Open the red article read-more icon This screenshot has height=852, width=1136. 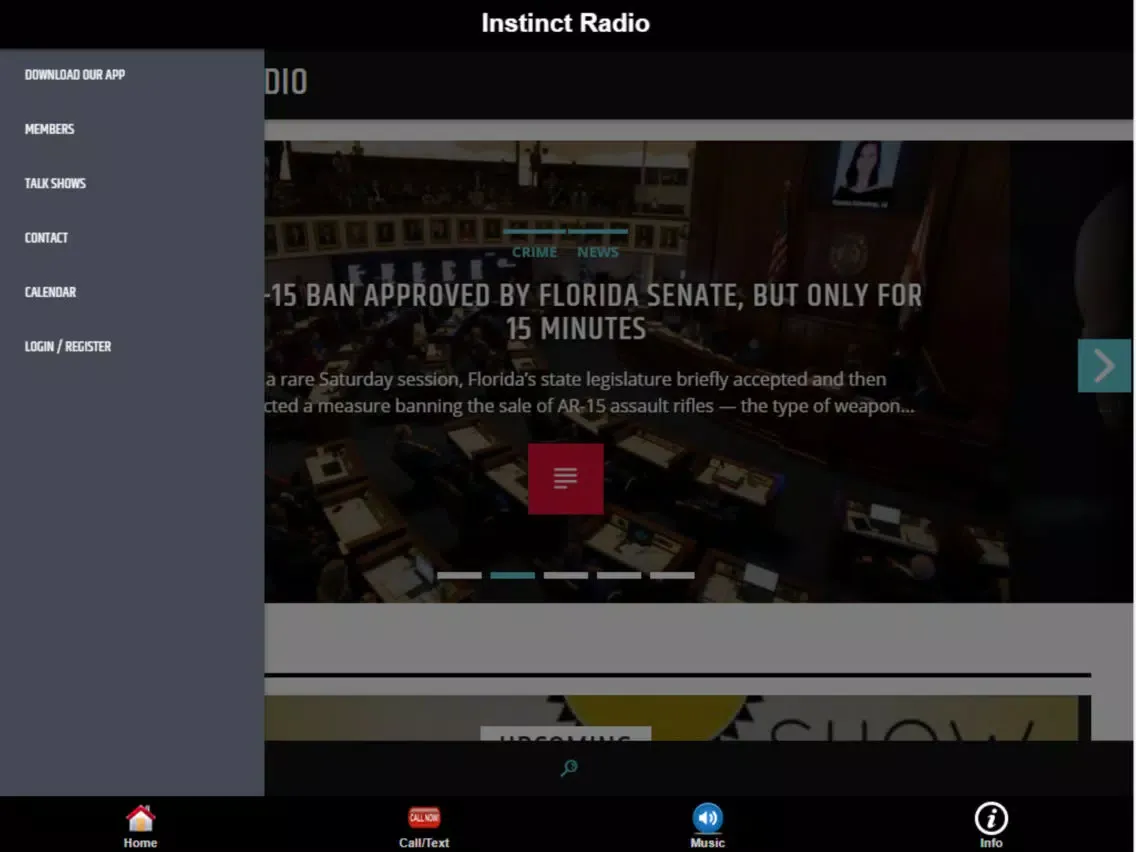point(566,479)
